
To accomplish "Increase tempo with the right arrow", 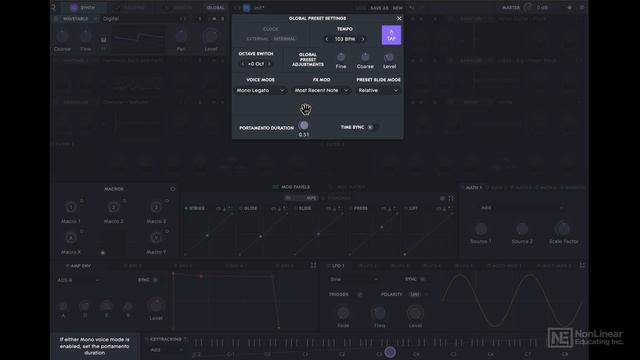I will pos(363,39).
